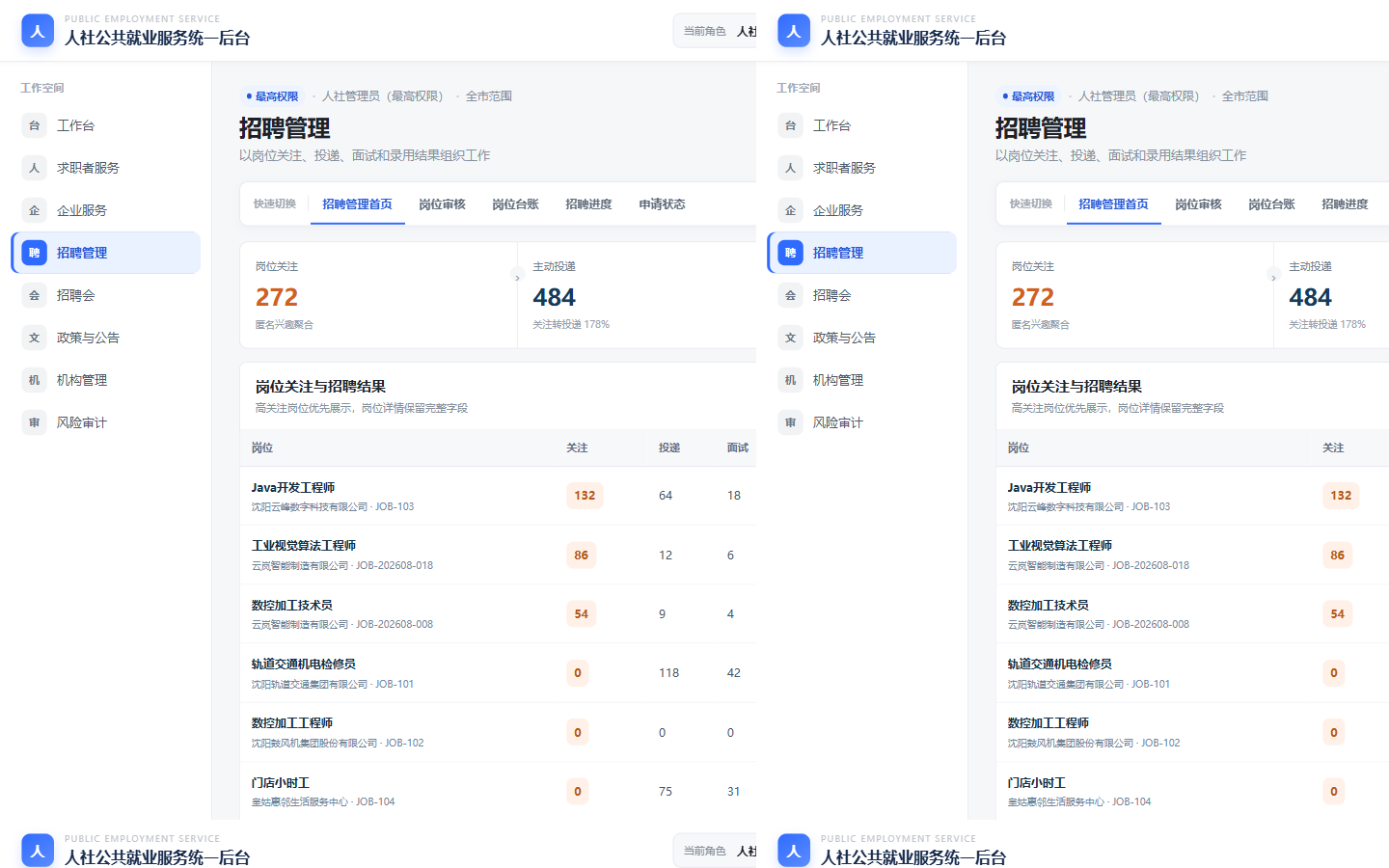1389x868 pixels.
Task: Select 企业服务 icon in right copy sidebar
Action: [791, 210]
